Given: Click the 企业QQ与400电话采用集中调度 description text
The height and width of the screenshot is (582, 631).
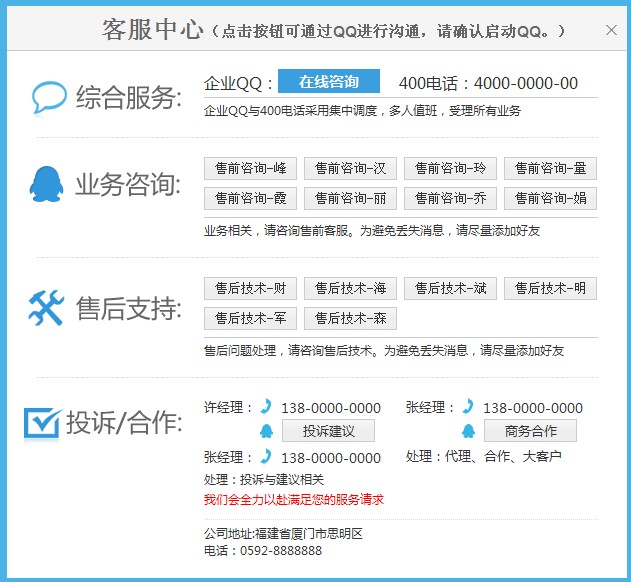Looking at the screenshot, I should click(x=362, y=111).
